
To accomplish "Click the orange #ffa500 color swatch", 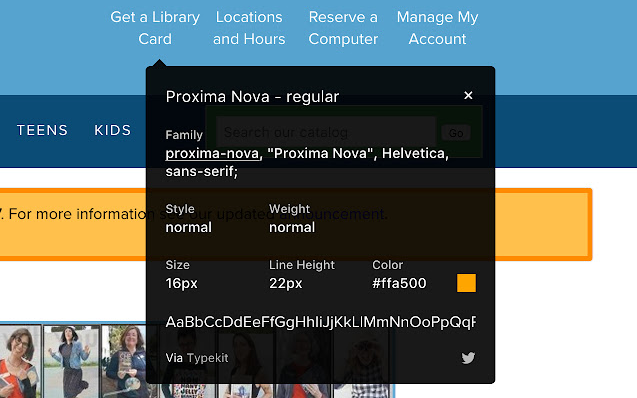I will coord(466,283).
